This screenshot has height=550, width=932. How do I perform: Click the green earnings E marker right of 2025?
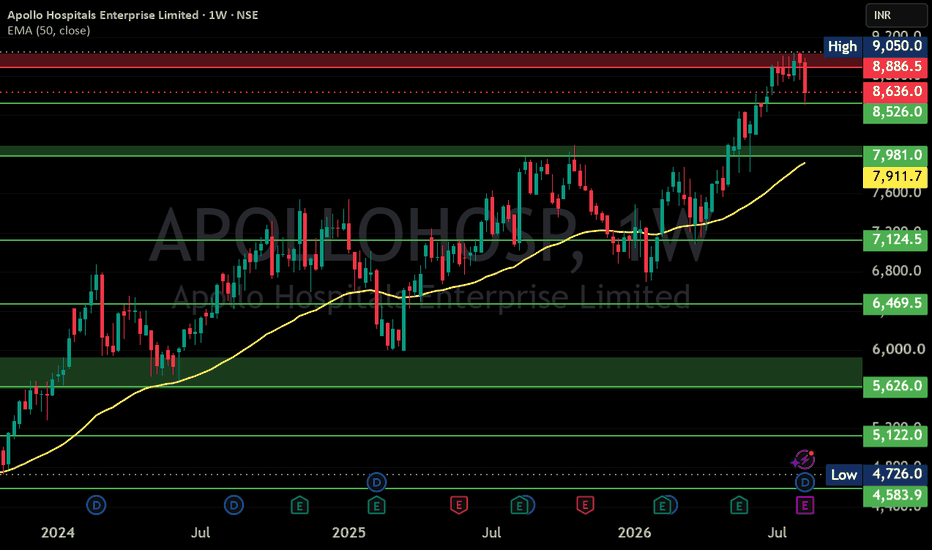tap(376, 506)
